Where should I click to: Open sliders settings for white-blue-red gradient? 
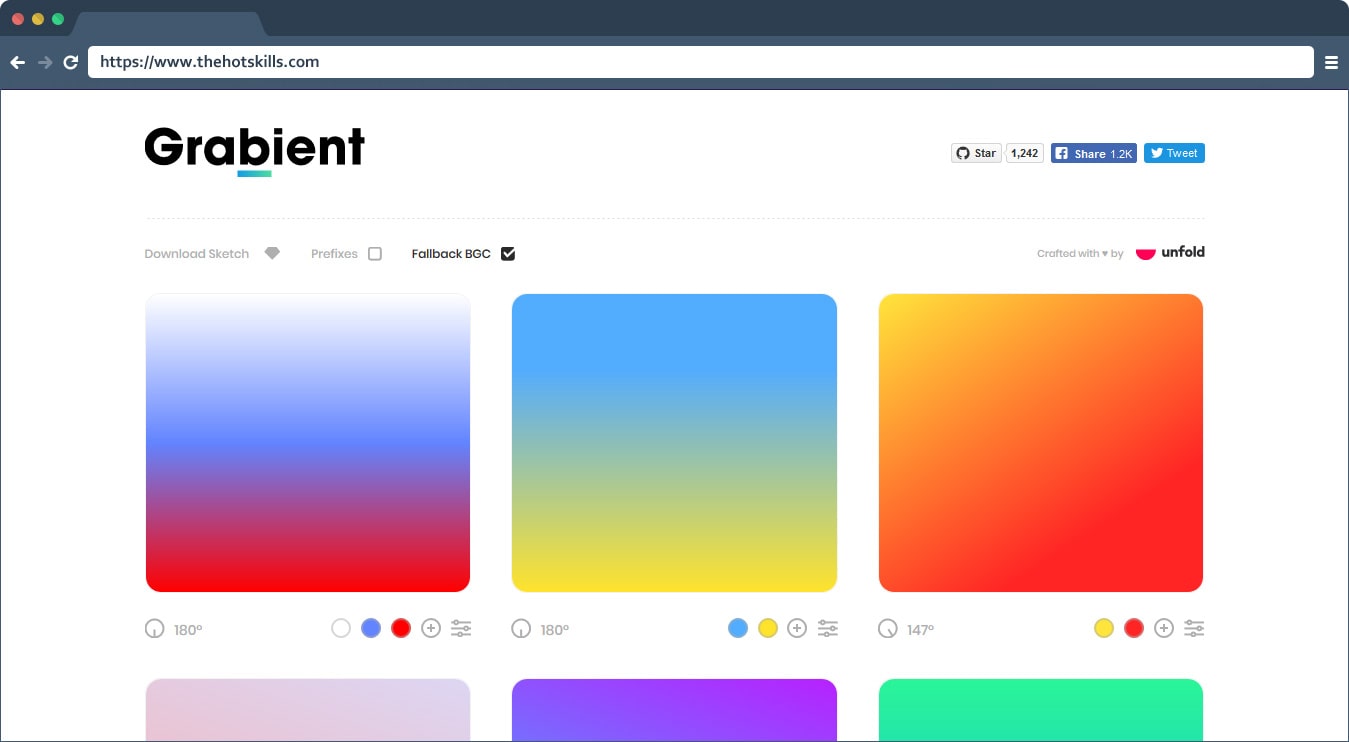461,628
